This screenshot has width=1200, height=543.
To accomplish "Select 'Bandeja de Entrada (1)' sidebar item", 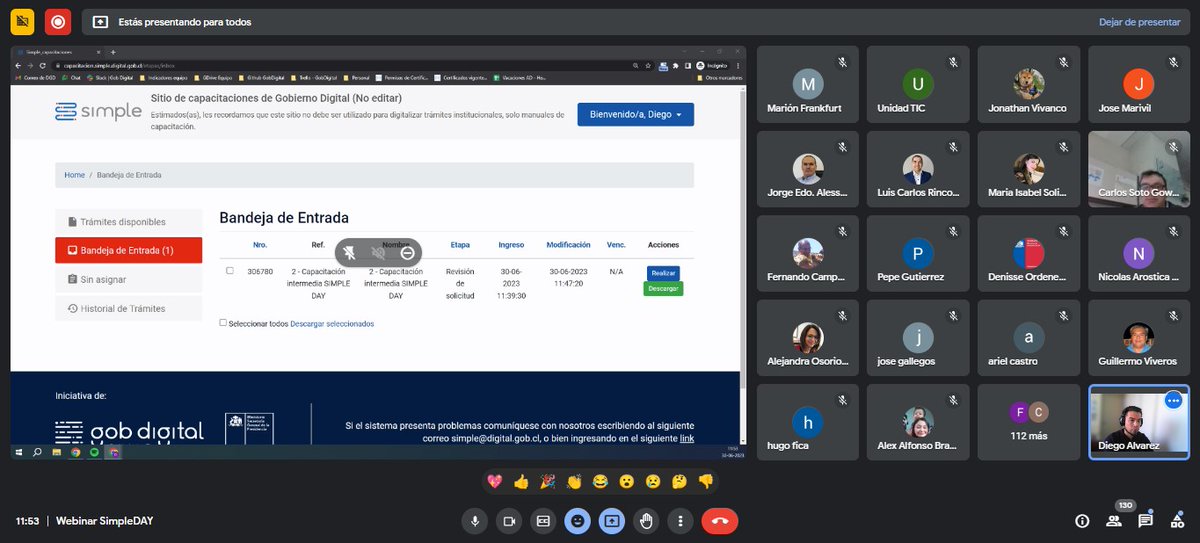I will click(x=129, y=250).
